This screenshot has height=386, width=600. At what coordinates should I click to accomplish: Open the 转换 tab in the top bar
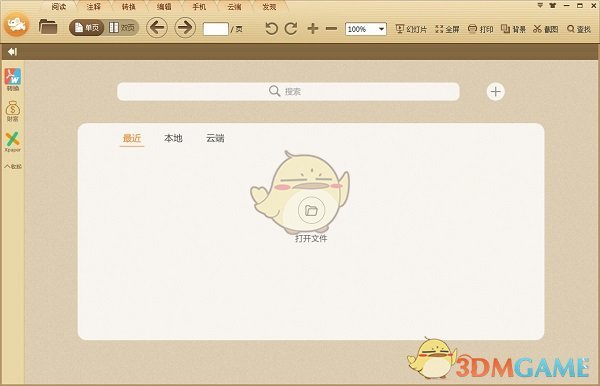coord(129,7)
